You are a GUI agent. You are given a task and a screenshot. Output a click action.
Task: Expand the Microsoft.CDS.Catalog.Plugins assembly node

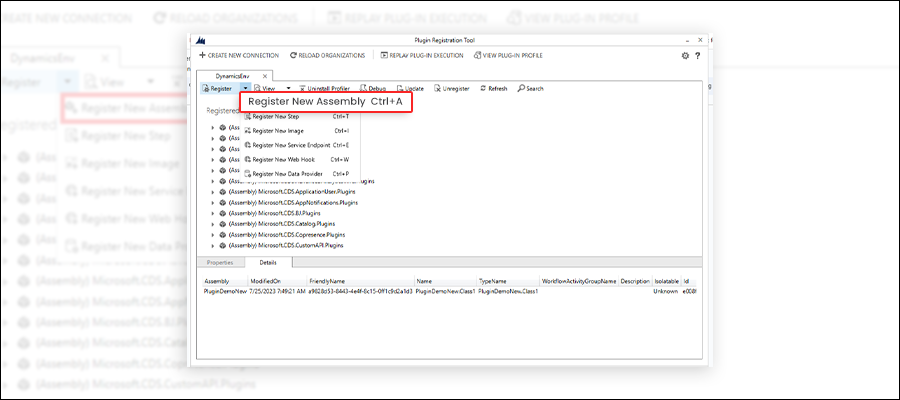(x=213, y=224)
